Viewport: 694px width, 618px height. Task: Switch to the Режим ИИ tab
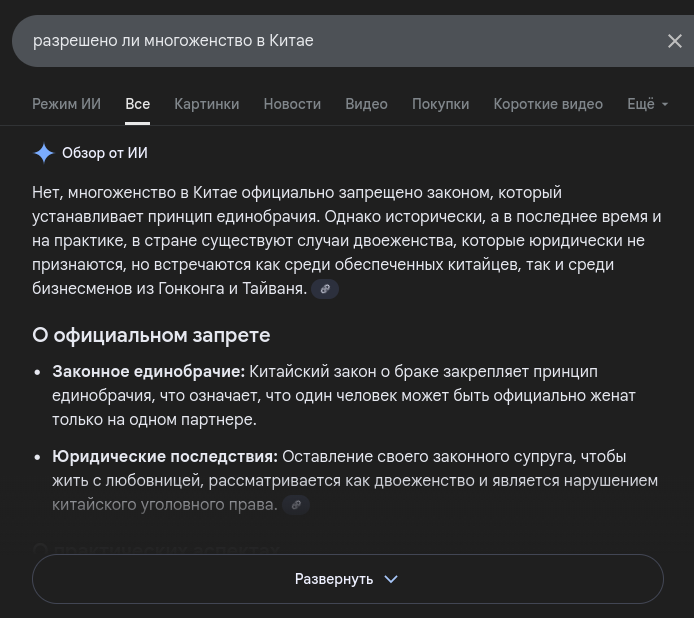click(66, 104)
